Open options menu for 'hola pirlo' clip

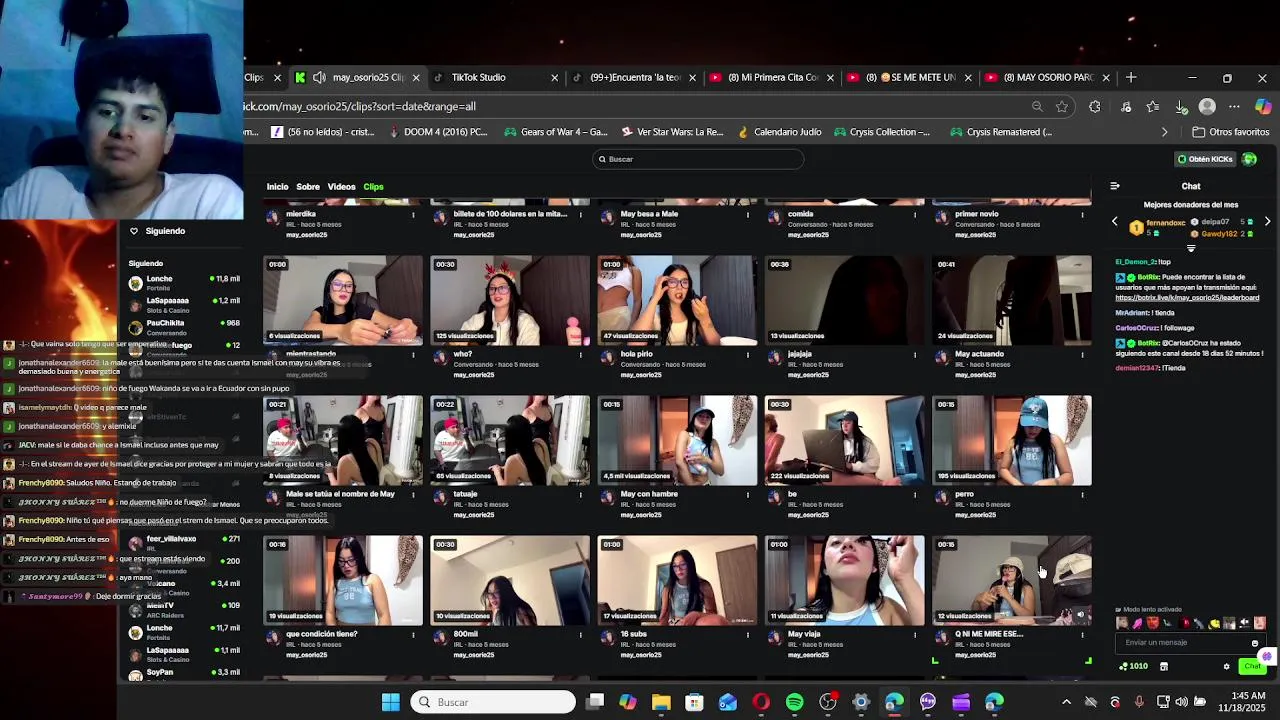[747, 354]
